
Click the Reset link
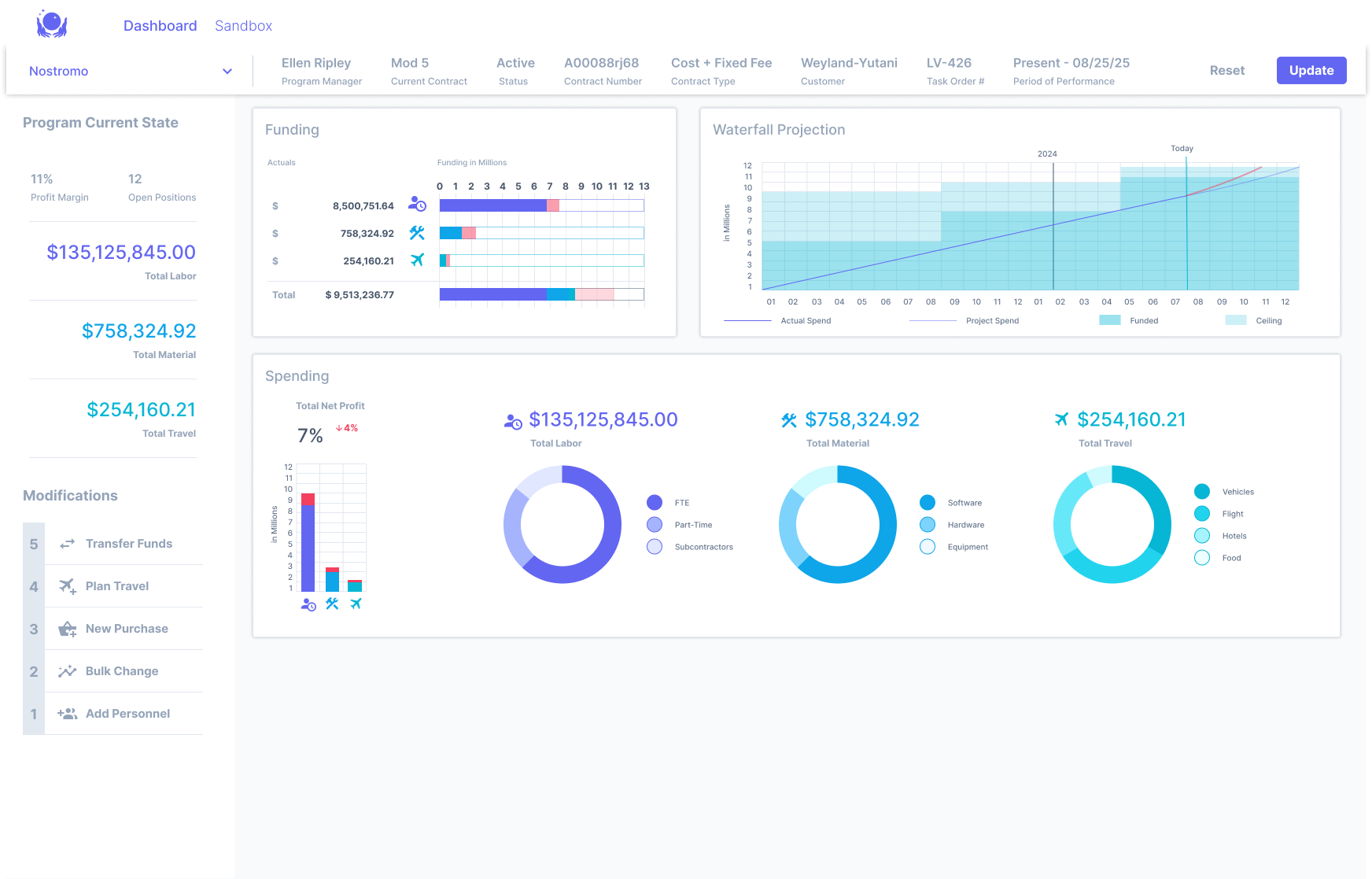1227,71
